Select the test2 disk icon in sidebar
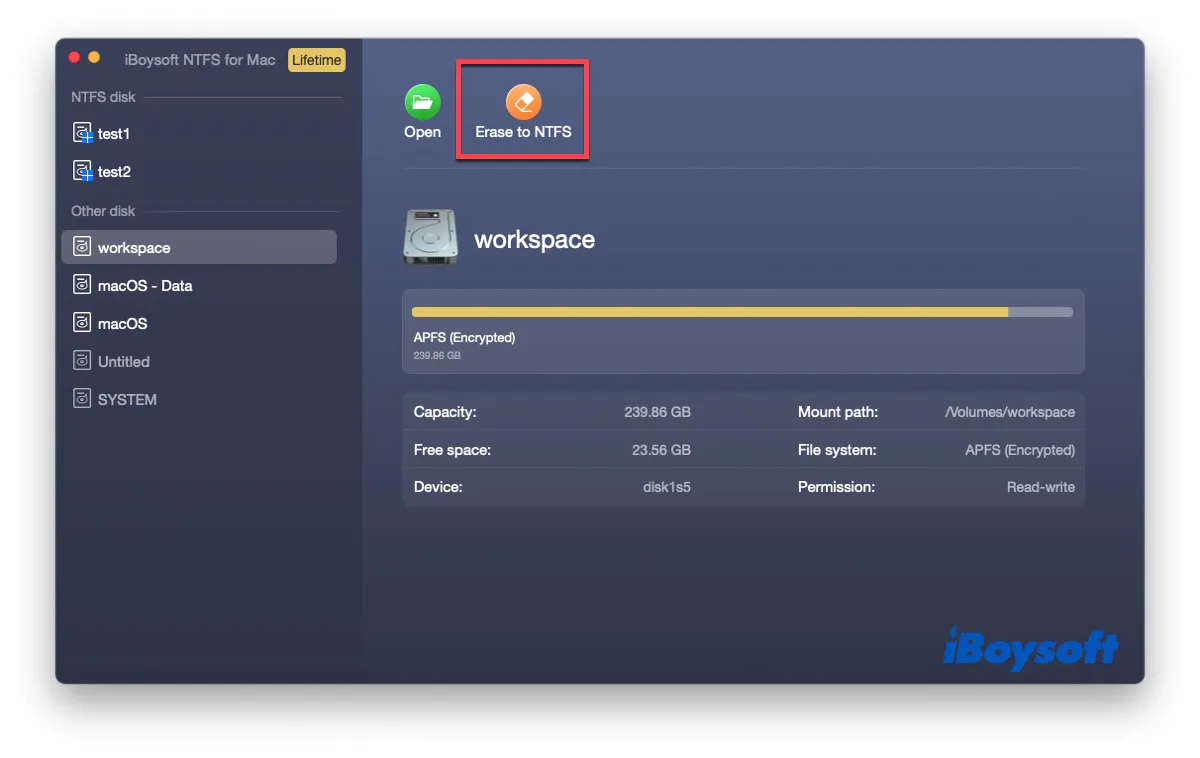 point(83,172)
